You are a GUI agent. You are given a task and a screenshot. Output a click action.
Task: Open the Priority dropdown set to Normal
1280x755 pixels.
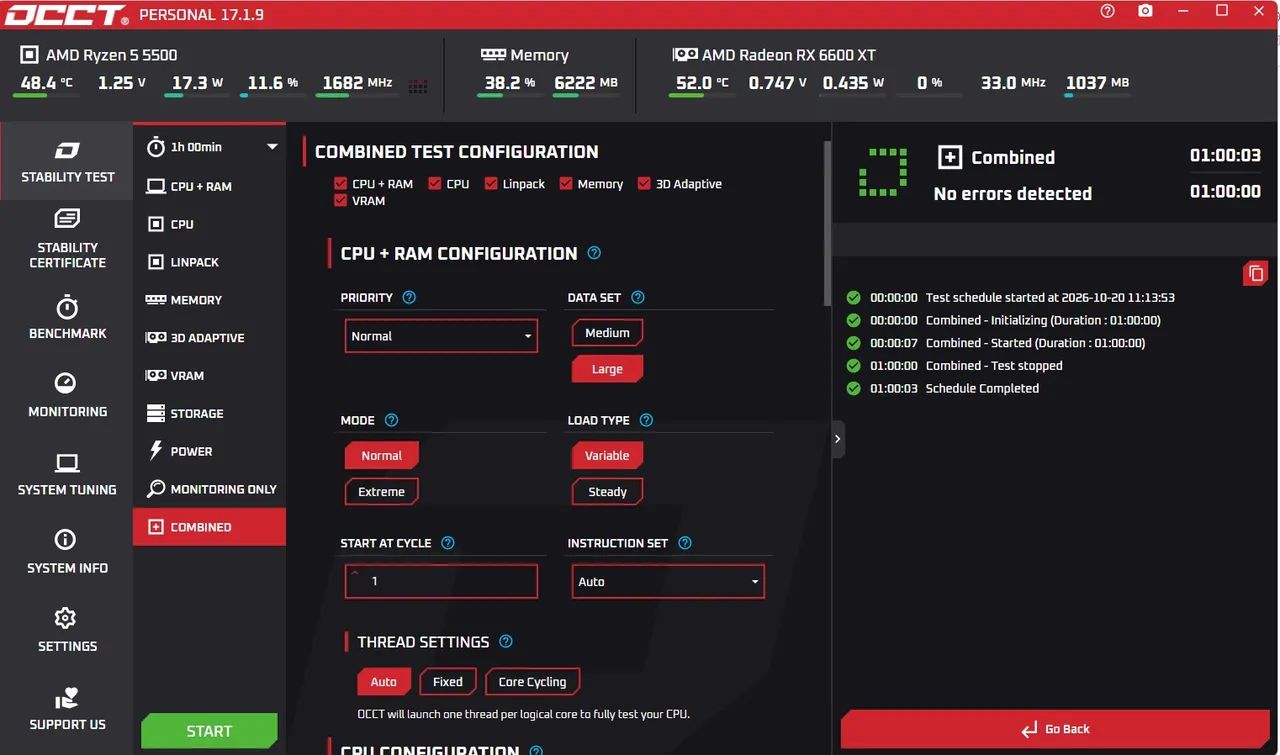point(441,336)
